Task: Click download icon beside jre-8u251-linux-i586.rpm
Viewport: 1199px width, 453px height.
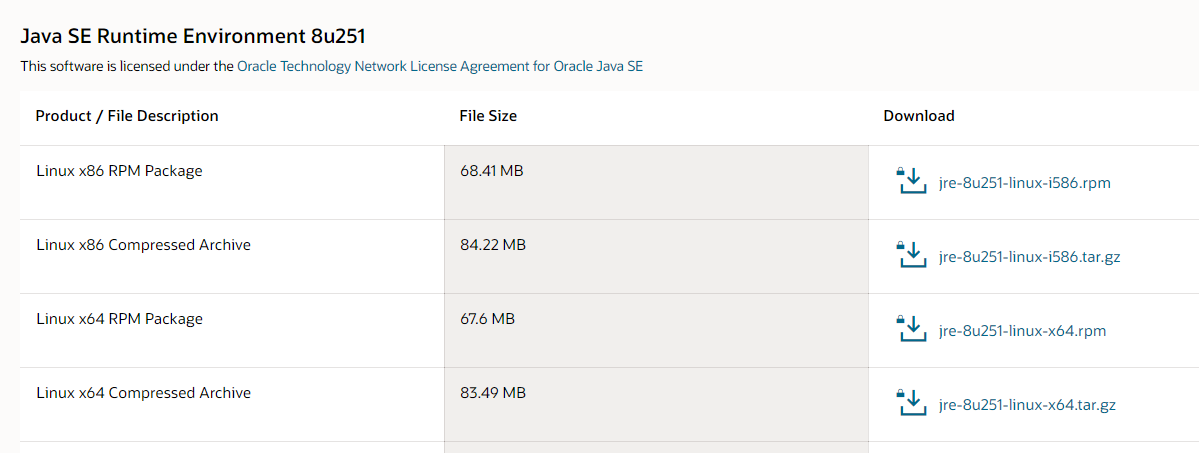Action: 910,181
